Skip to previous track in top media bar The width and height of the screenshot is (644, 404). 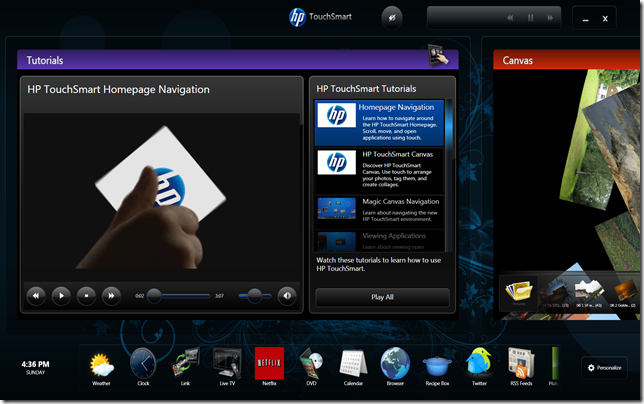click(x=510, y=18)
